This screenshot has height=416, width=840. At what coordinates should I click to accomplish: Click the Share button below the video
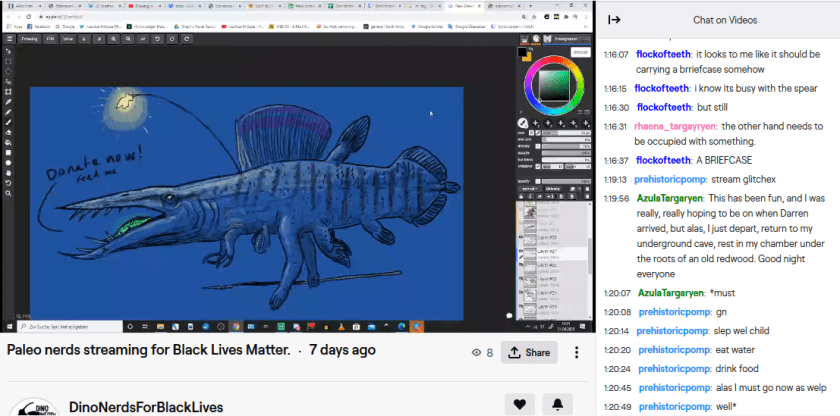[x=528, y=353]
